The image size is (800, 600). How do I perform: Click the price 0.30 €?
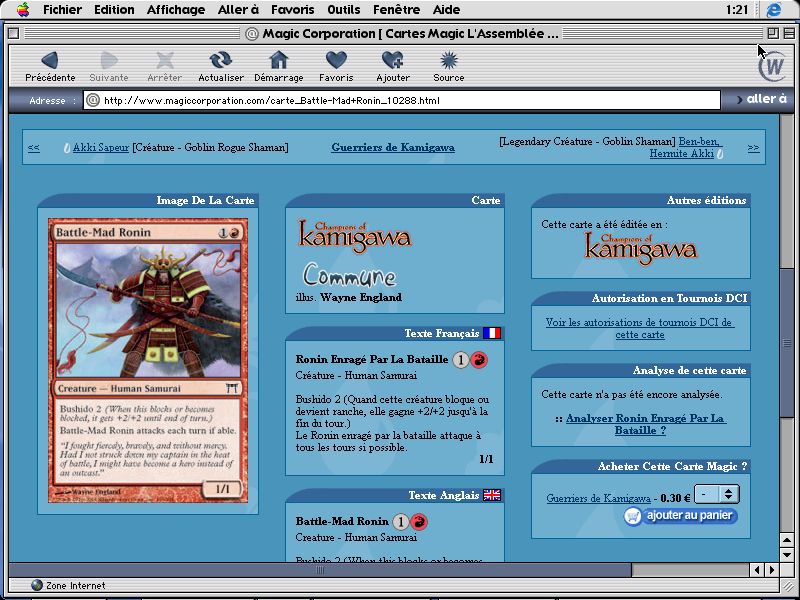coord(675,498)
